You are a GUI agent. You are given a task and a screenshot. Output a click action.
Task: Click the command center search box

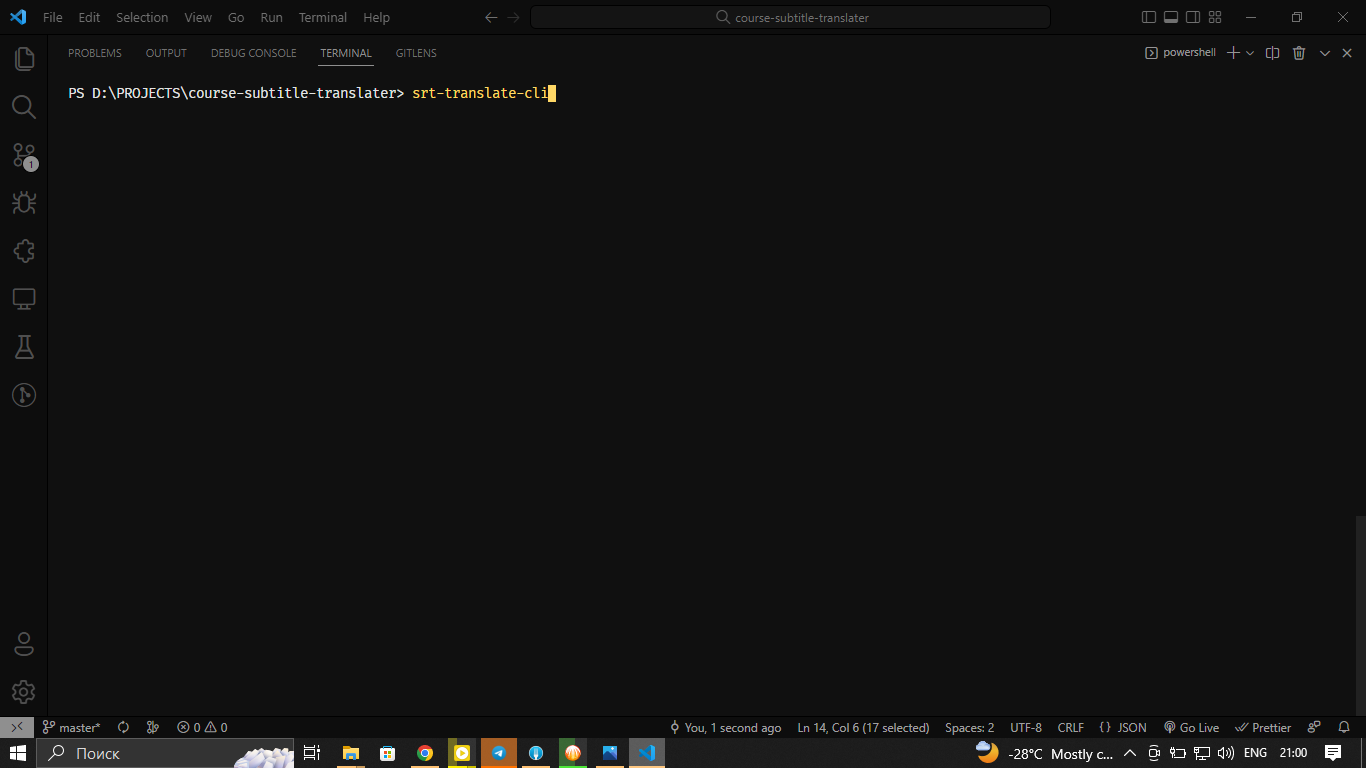point(790,17)
